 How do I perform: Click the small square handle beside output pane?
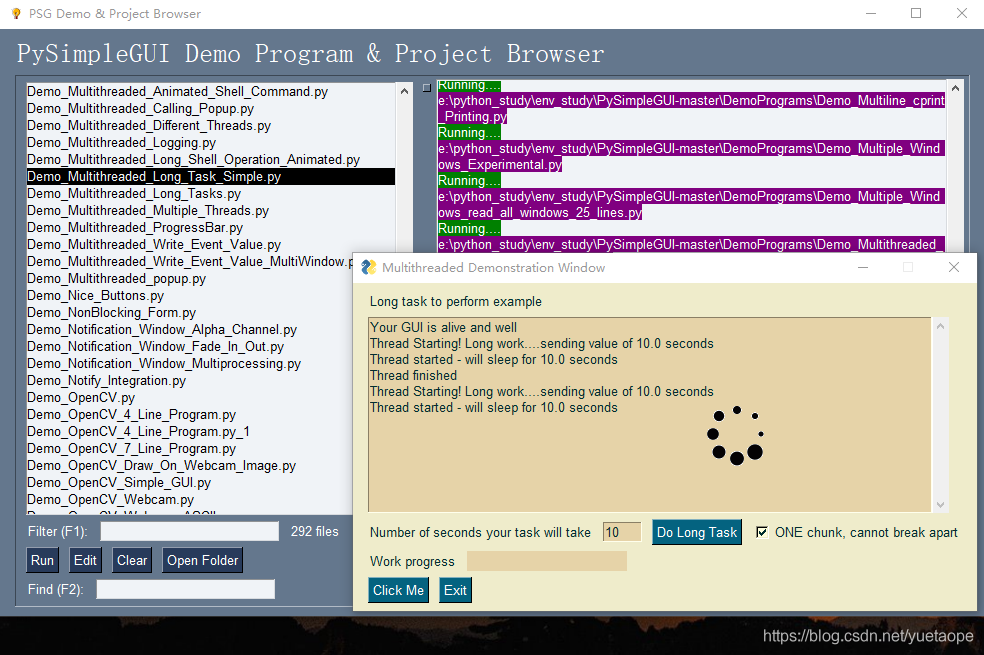[x=427, y=88]
